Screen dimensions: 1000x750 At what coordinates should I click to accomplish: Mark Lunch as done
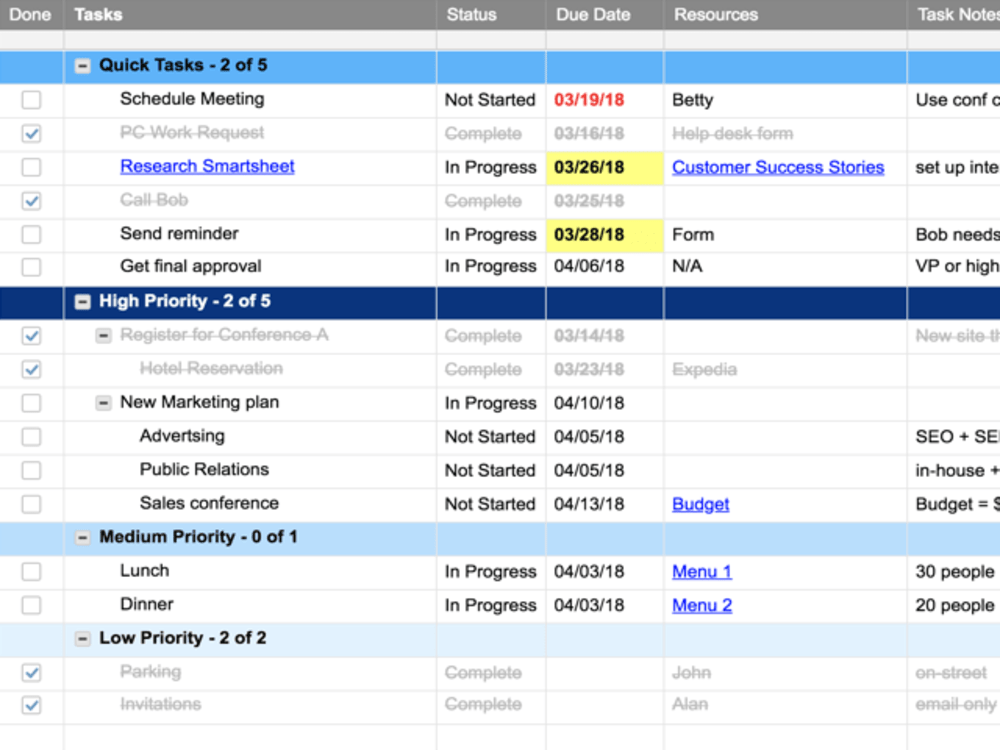(31, 571)
